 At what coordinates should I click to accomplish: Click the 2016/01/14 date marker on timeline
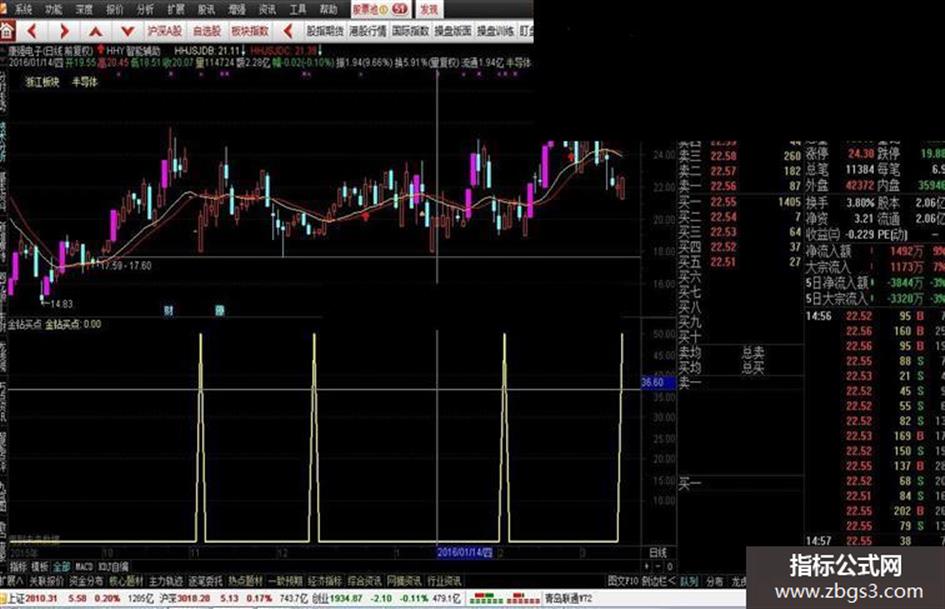tap(465, 552)
